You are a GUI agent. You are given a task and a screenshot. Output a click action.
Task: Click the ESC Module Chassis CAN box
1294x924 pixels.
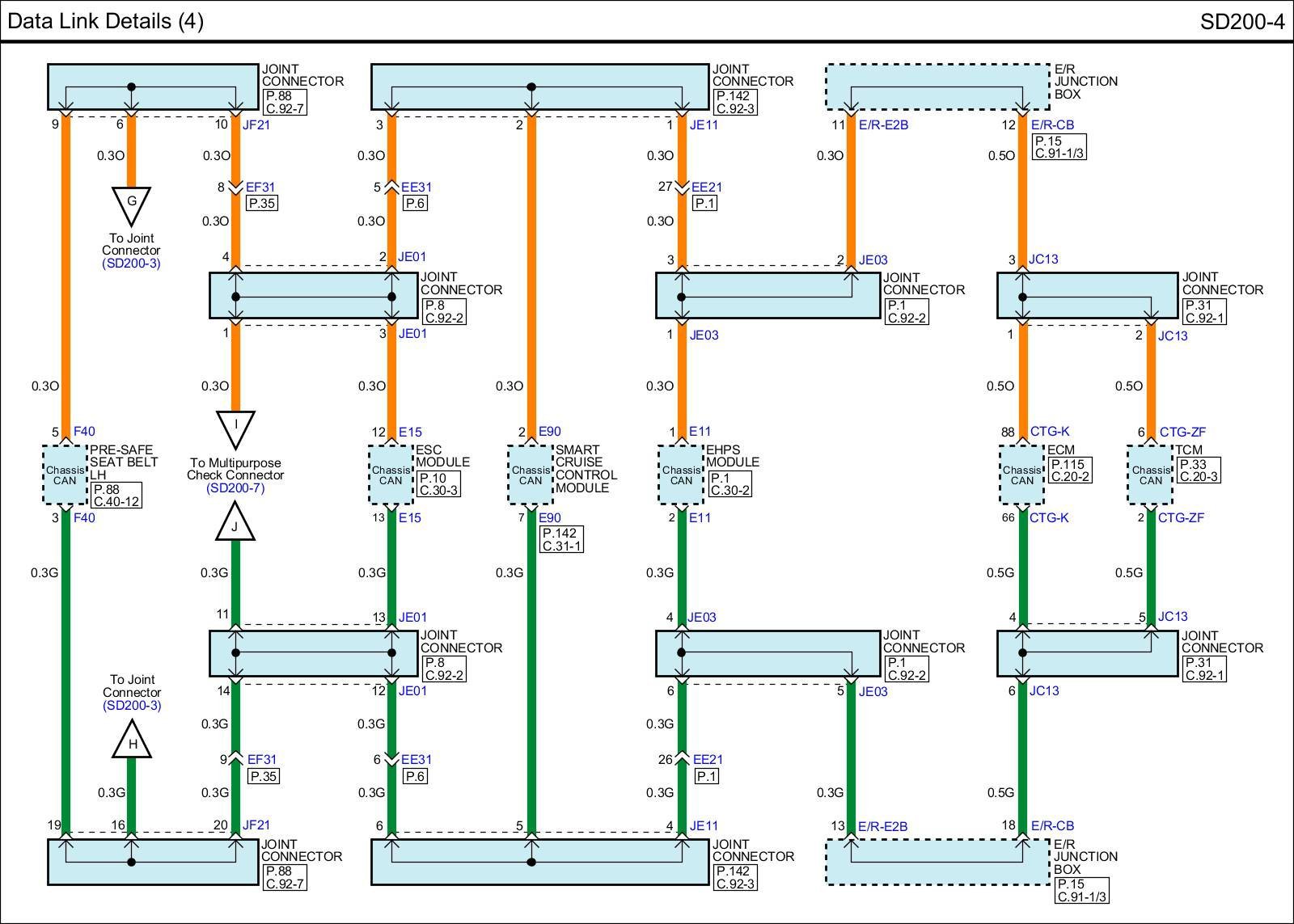(391, 475)
